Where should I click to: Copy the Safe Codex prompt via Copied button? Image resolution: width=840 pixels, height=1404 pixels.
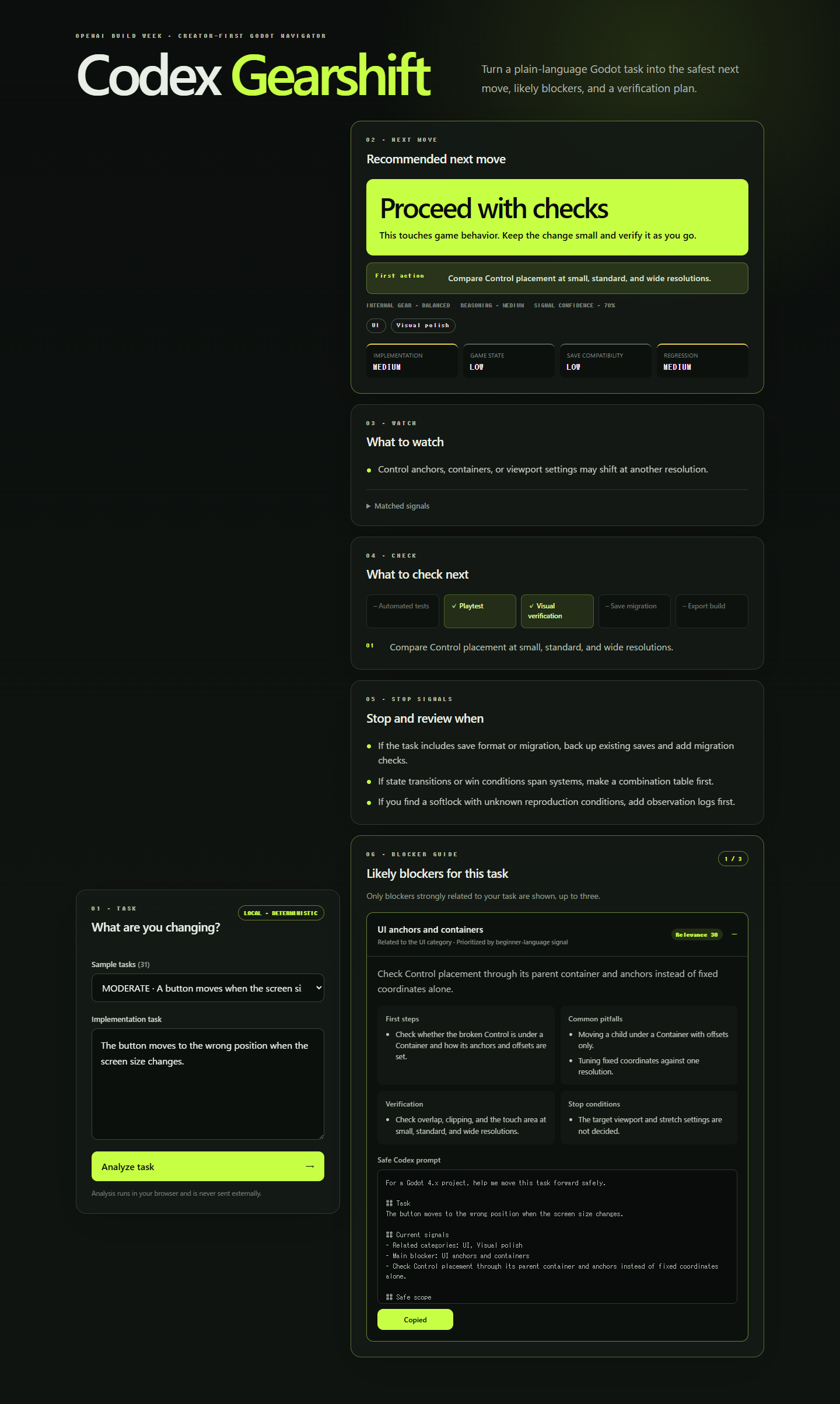415,1319
